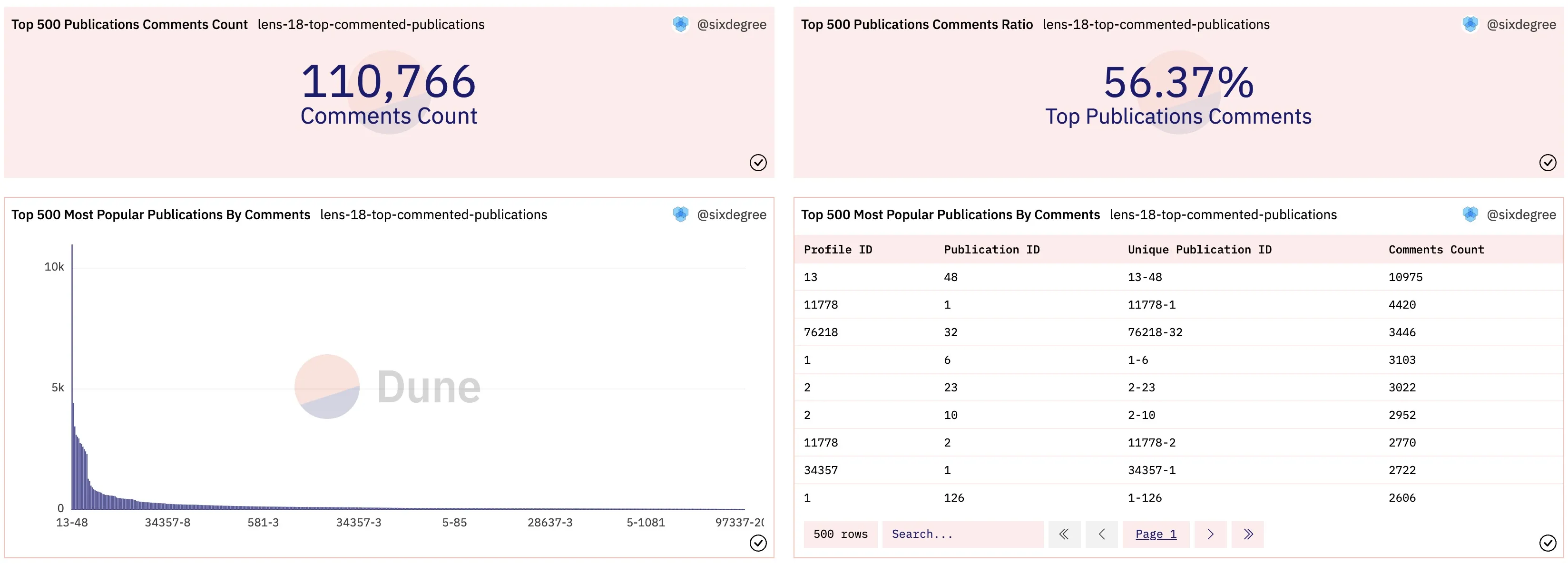
Task: Sort by Profile ID column header
Action: coord(838,250)
